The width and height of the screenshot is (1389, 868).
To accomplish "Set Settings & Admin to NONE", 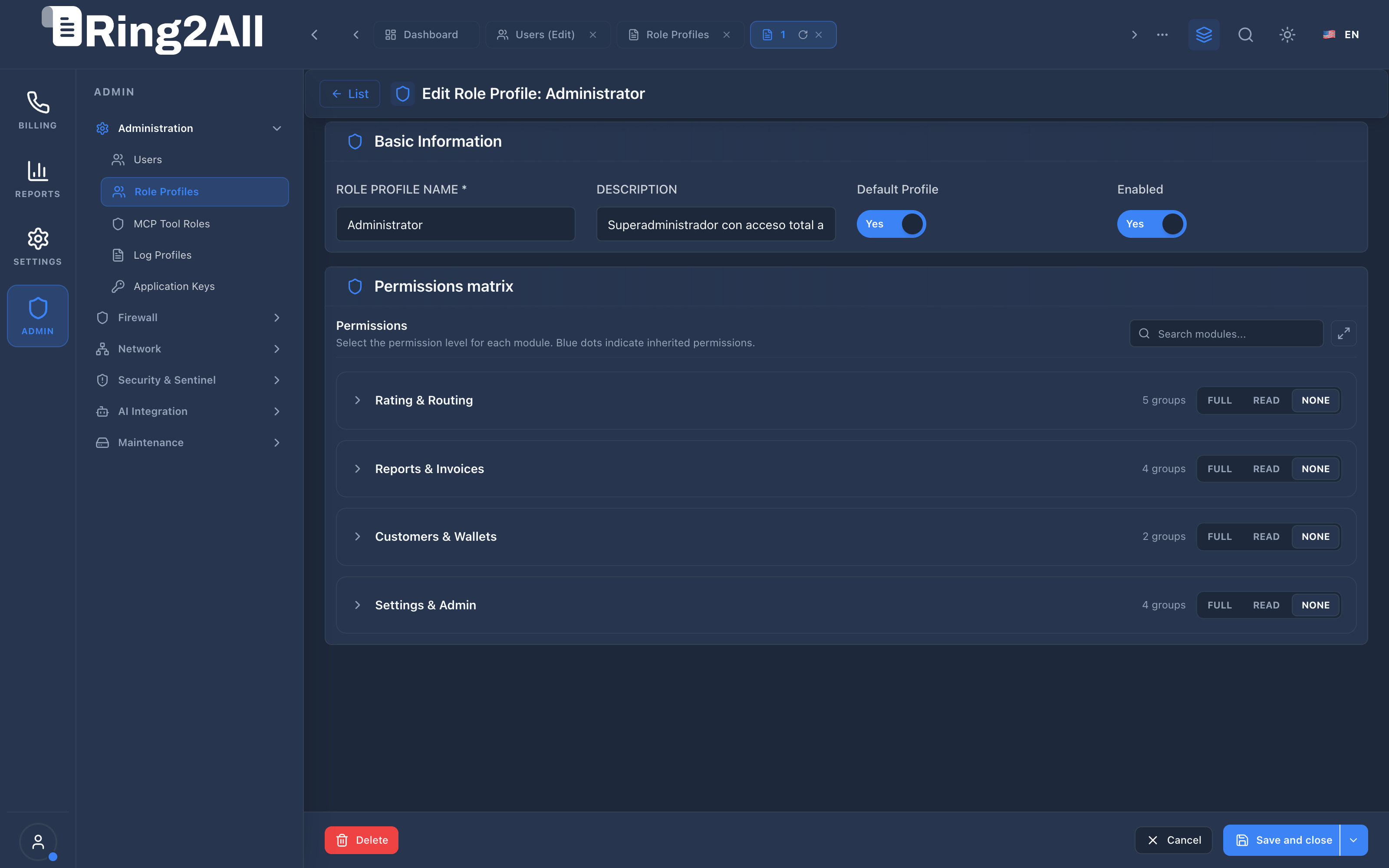I will tap(1316, 605).
